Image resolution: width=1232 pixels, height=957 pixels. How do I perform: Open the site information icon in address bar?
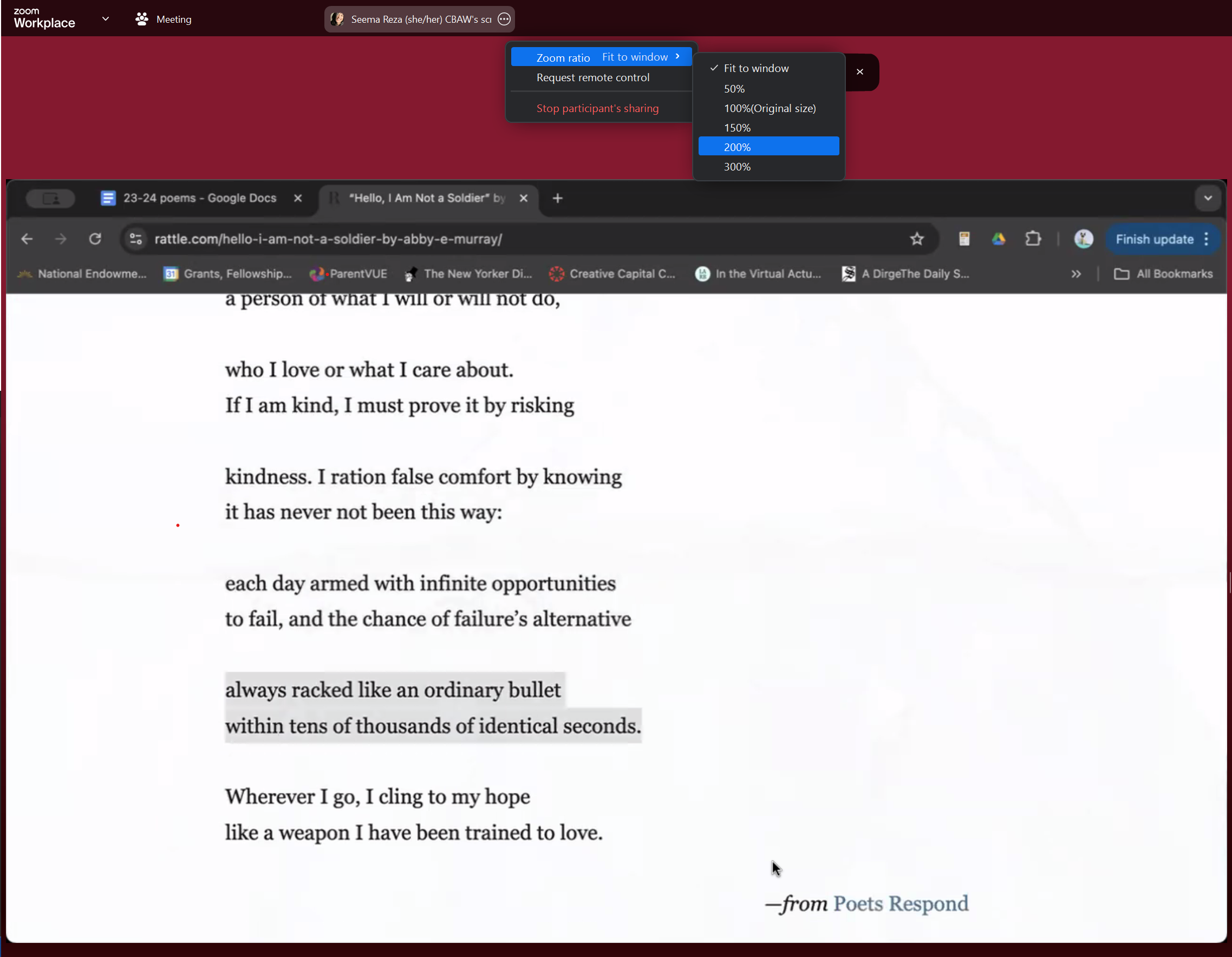coord(136,239)
